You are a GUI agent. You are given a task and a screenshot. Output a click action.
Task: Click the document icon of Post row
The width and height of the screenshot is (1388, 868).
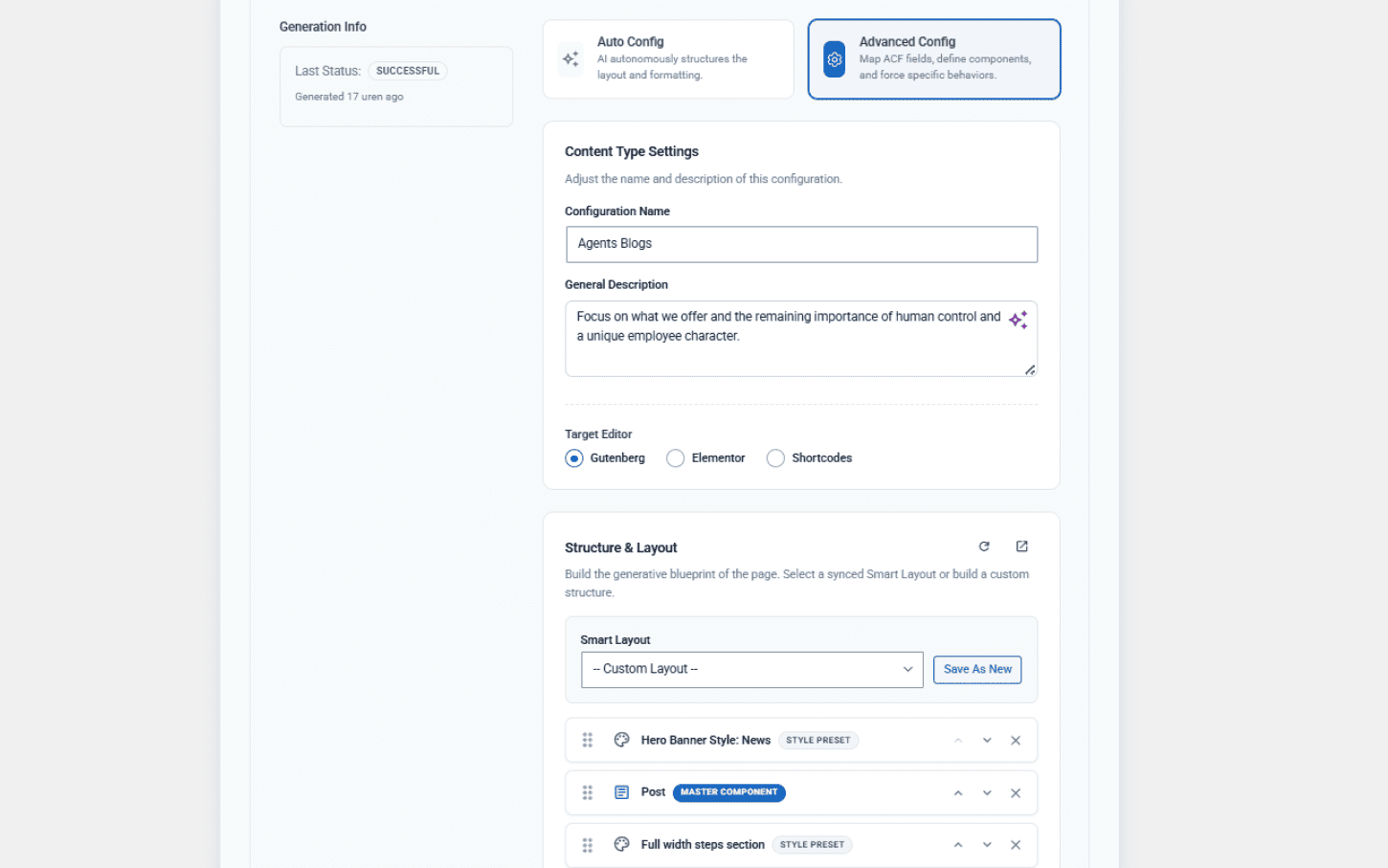622,792
